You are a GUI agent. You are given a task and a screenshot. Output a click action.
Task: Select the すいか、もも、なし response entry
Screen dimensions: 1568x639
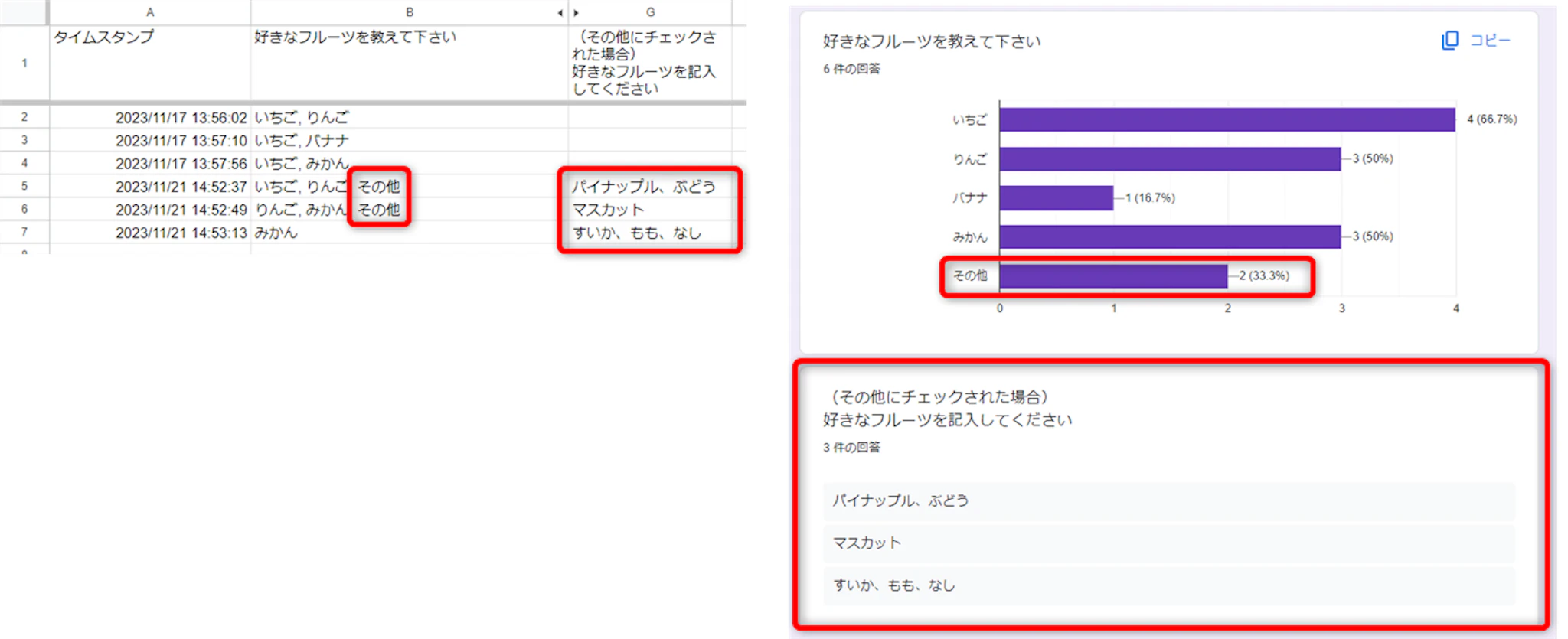[1169, 585]
